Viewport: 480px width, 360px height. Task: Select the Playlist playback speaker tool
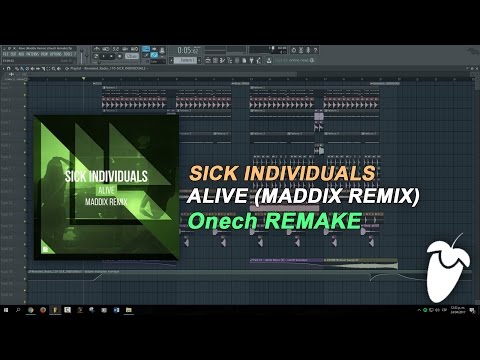click(x=59, y=69)
